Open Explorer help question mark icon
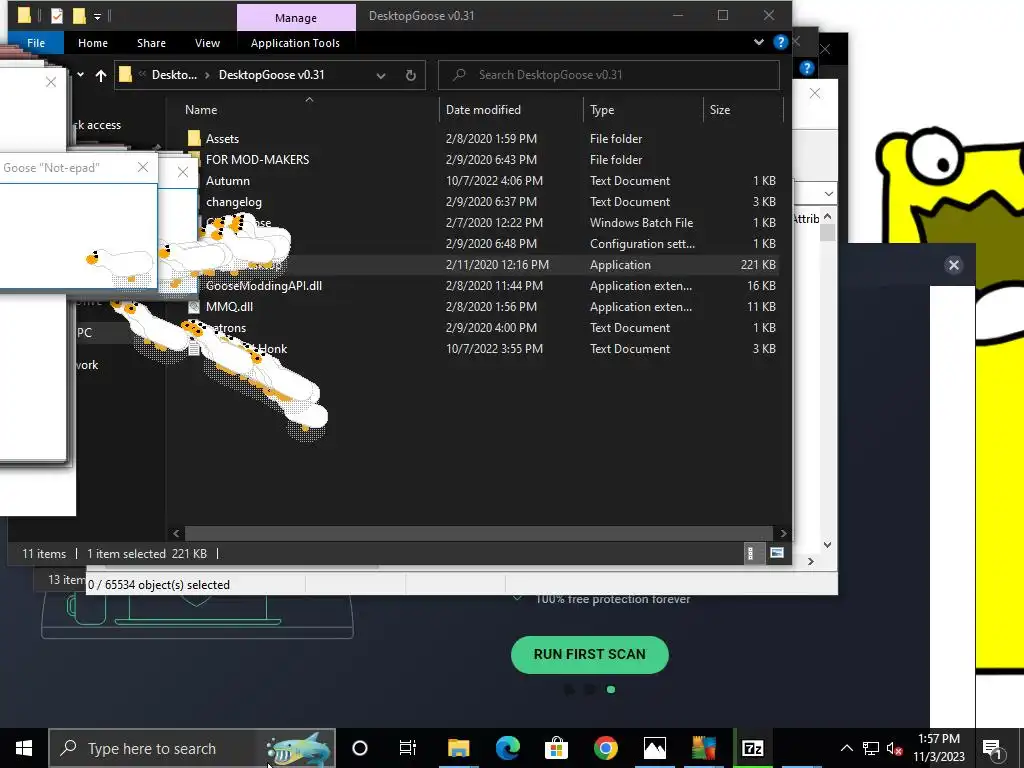Image resolution: width=1024 pixels, height=768 pixels. click(780, 42)
